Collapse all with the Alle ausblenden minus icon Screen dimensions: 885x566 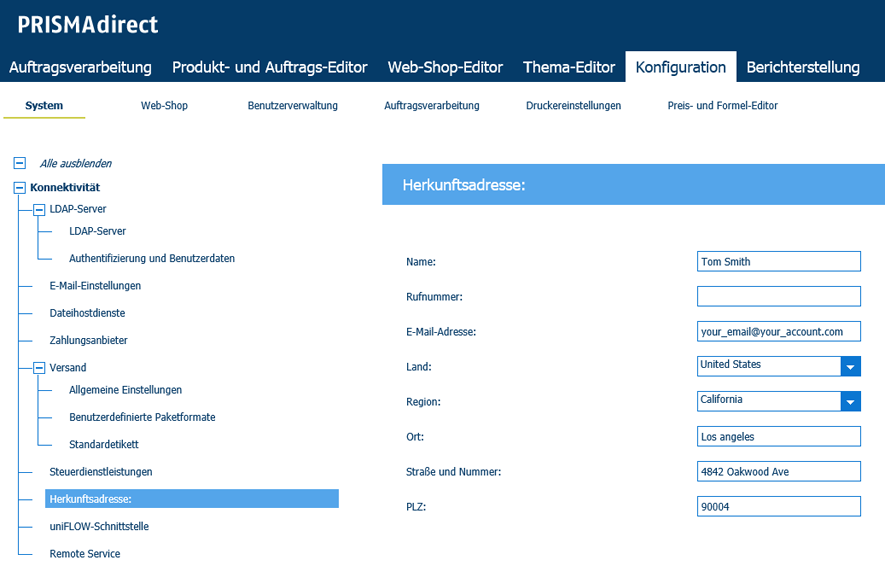pyautogui.click(x=19, y=163)
